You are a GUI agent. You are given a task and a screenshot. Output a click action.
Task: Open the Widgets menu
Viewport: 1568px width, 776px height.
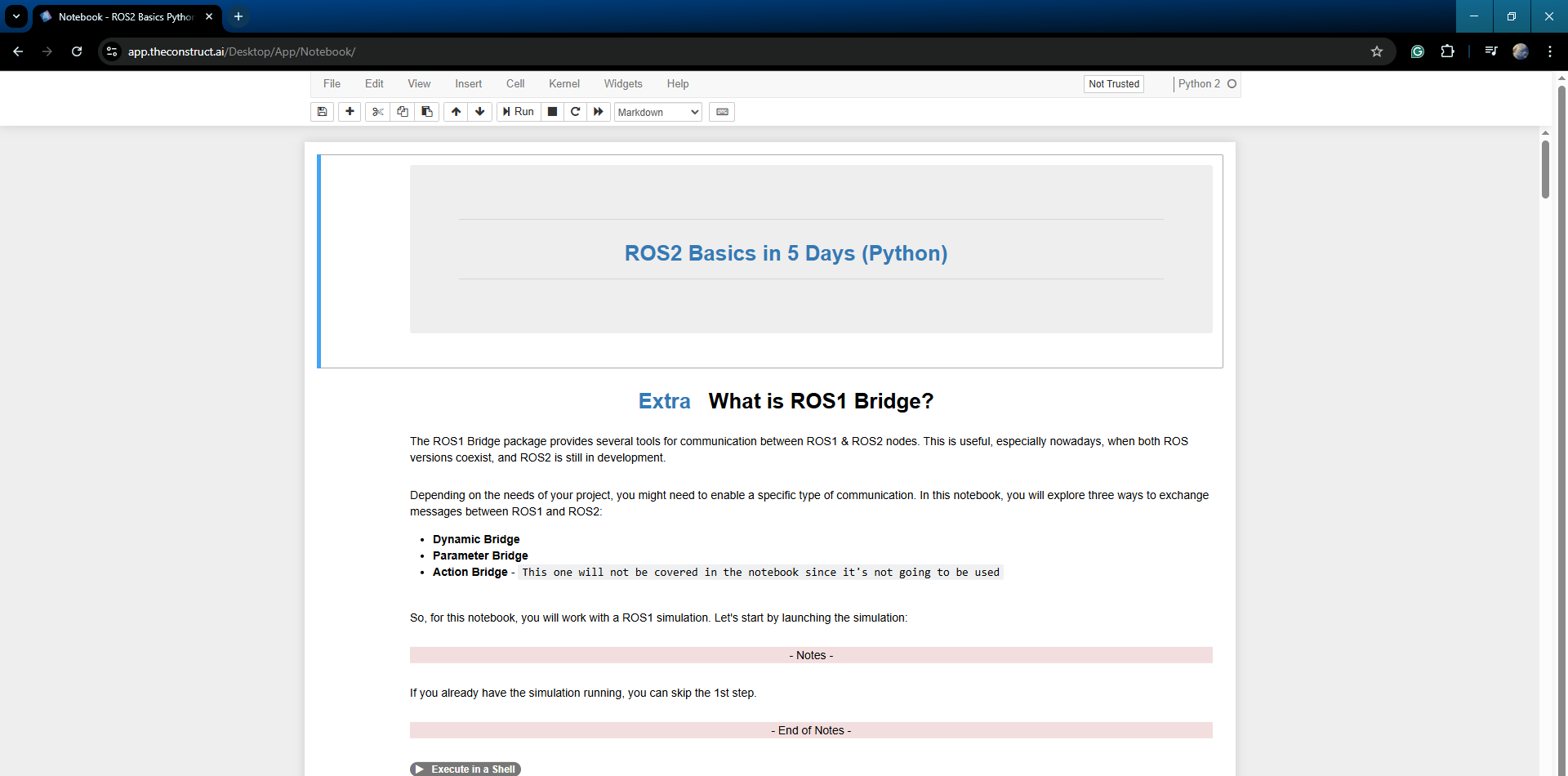pos(623,83)
